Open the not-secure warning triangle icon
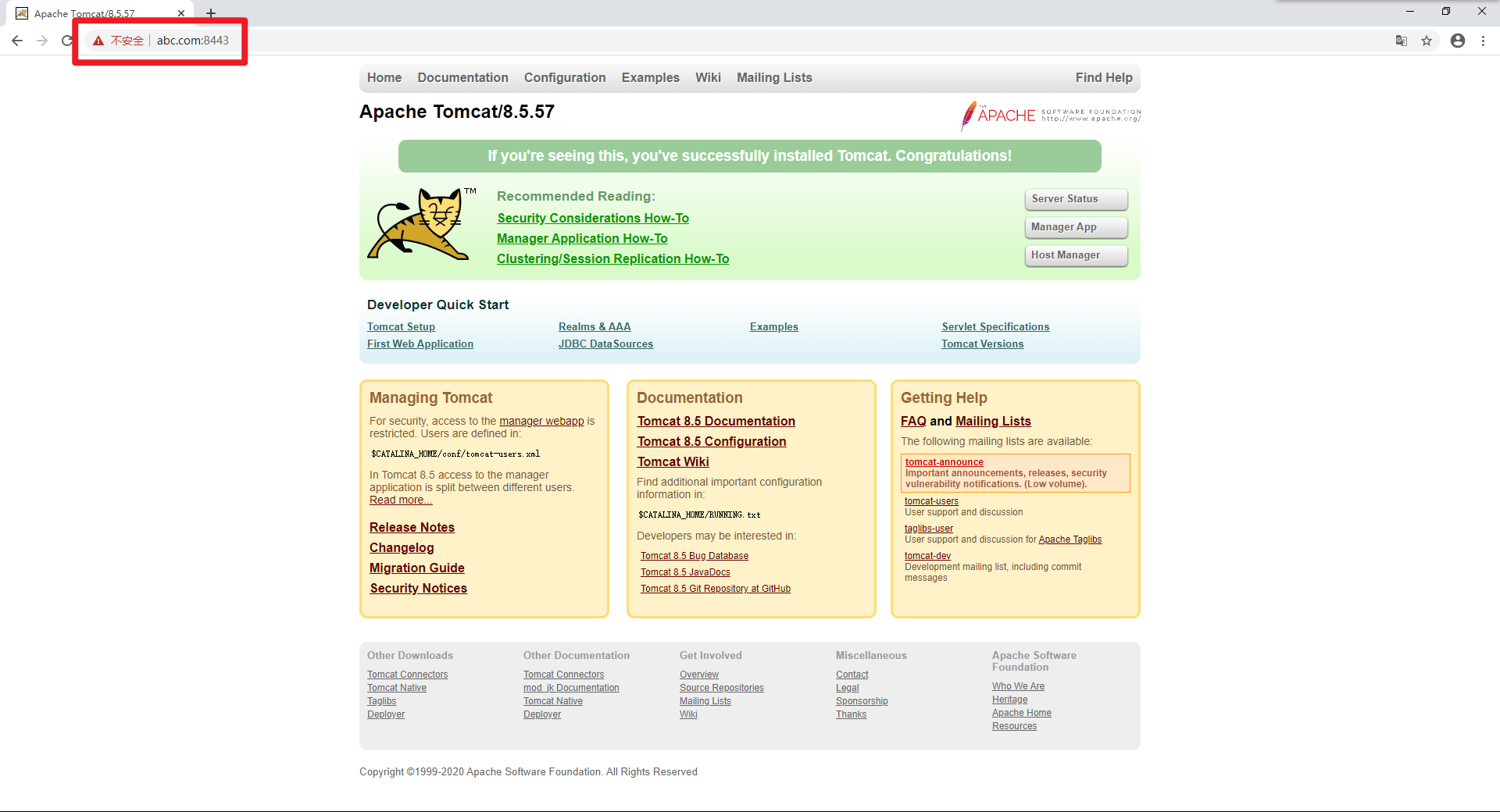This screenshot has width=1500, height=812. coord(98,41)
